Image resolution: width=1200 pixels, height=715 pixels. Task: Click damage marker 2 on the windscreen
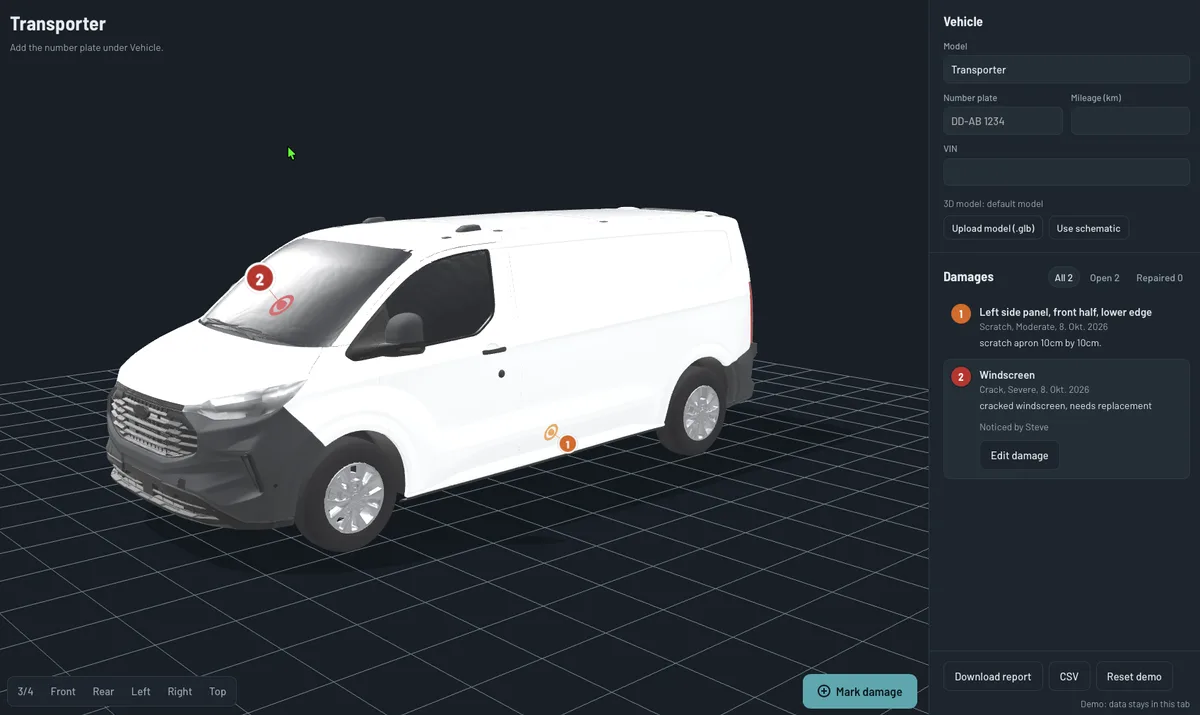coord(260,279)
